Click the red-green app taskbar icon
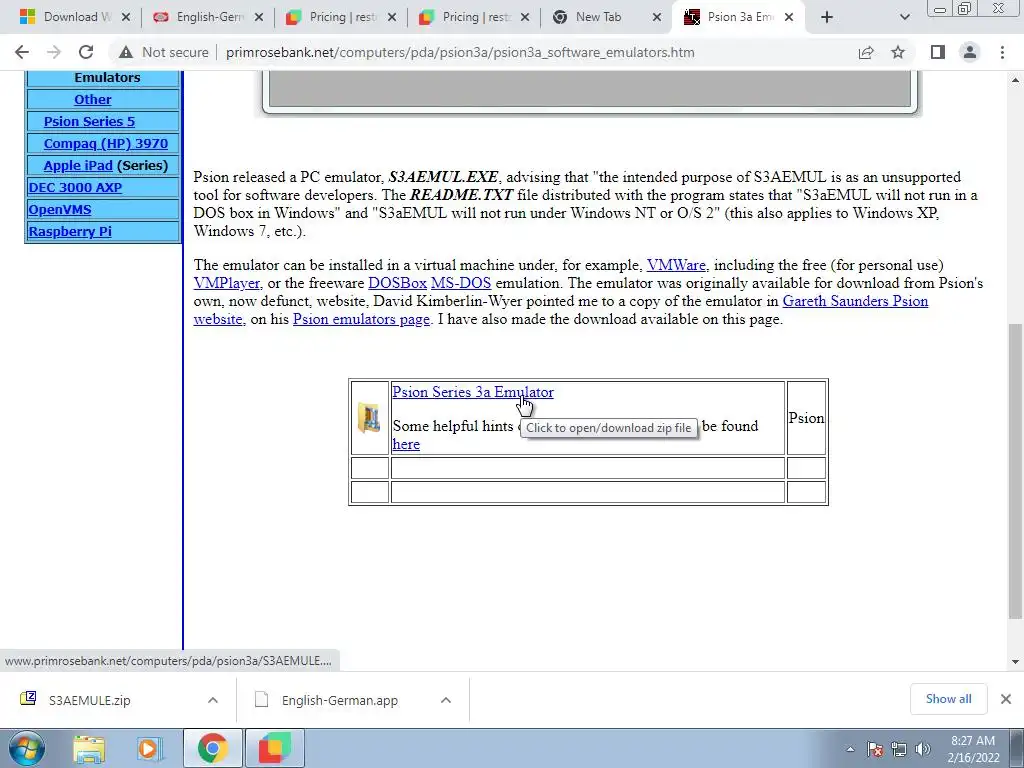The image size is (1024, 768). click(x=274, y=749)
